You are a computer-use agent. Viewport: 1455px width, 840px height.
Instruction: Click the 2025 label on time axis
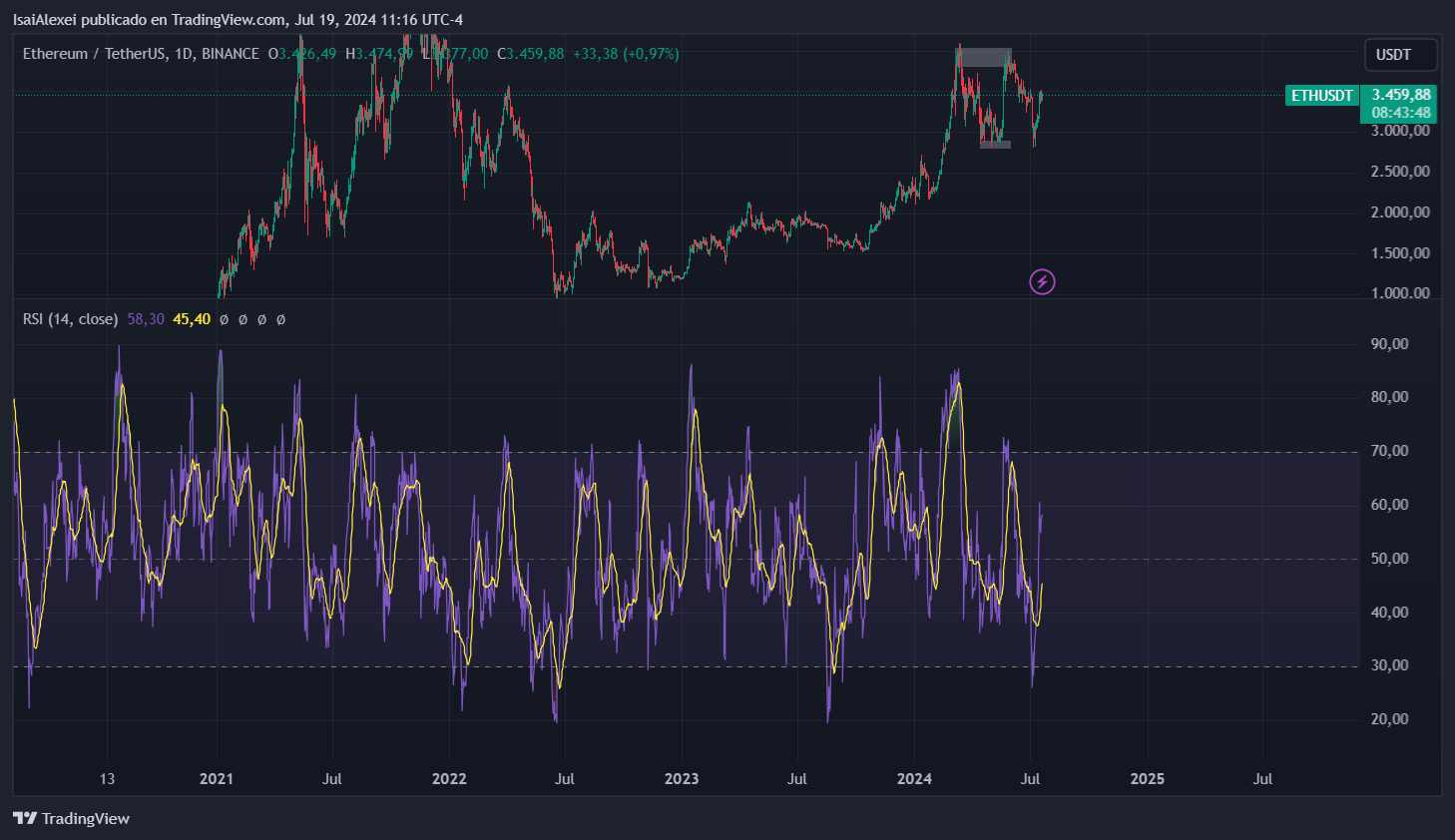1147,779
